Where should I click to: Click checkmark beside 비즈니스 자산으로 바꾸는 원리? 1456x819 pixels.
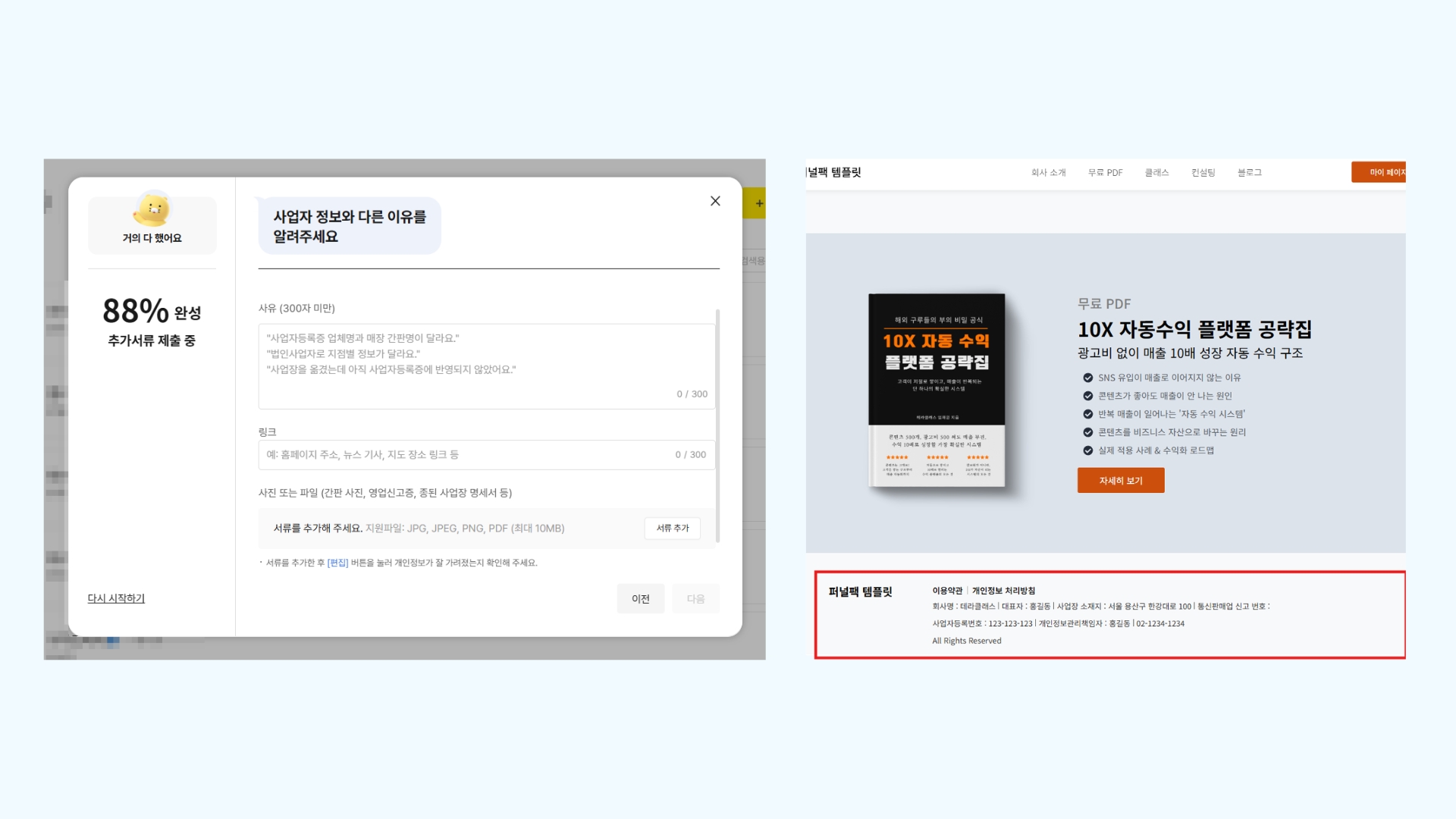1088,432
